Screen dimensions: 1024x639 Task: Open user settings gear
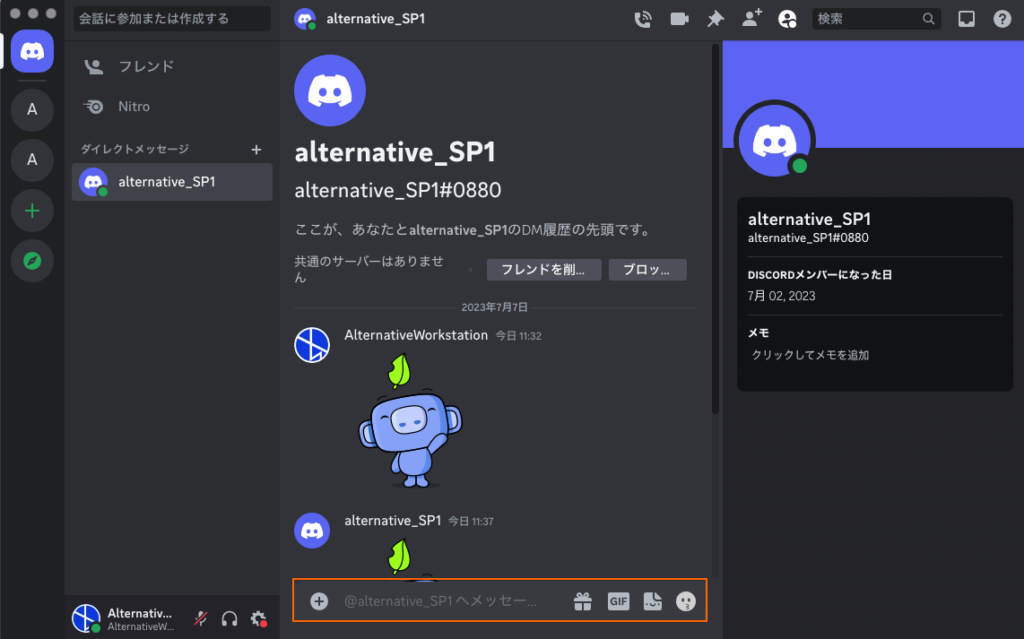coord(258,619)
